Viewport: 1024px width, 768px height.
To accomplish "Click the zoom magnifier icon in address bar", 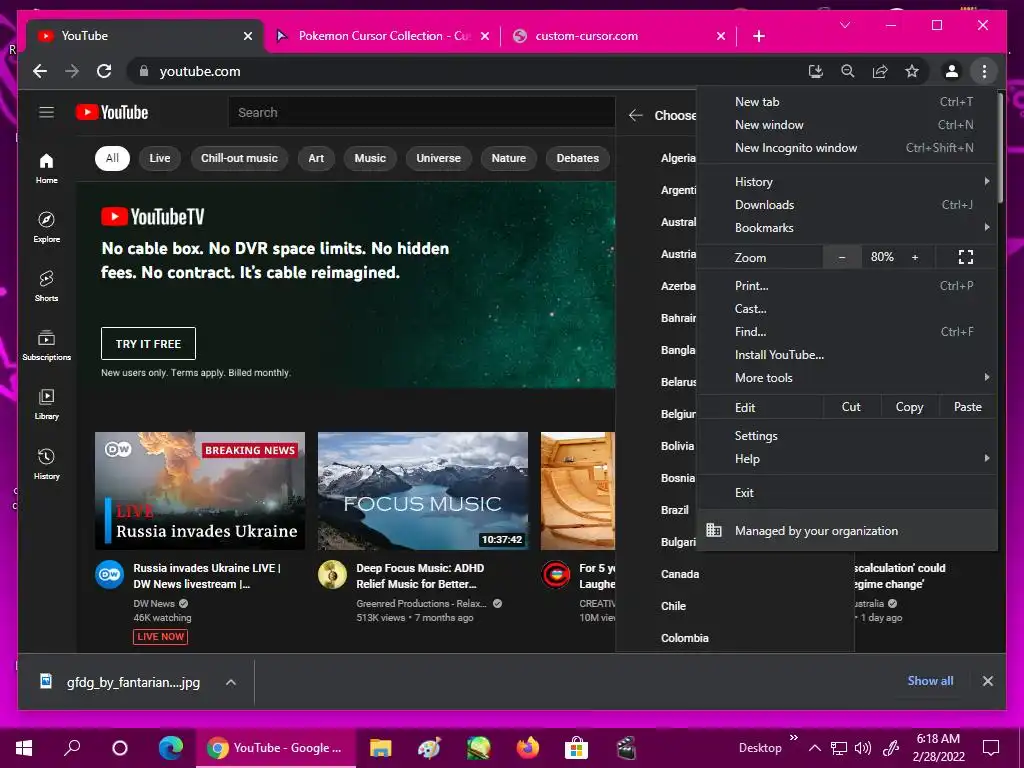I will (848, 71).
